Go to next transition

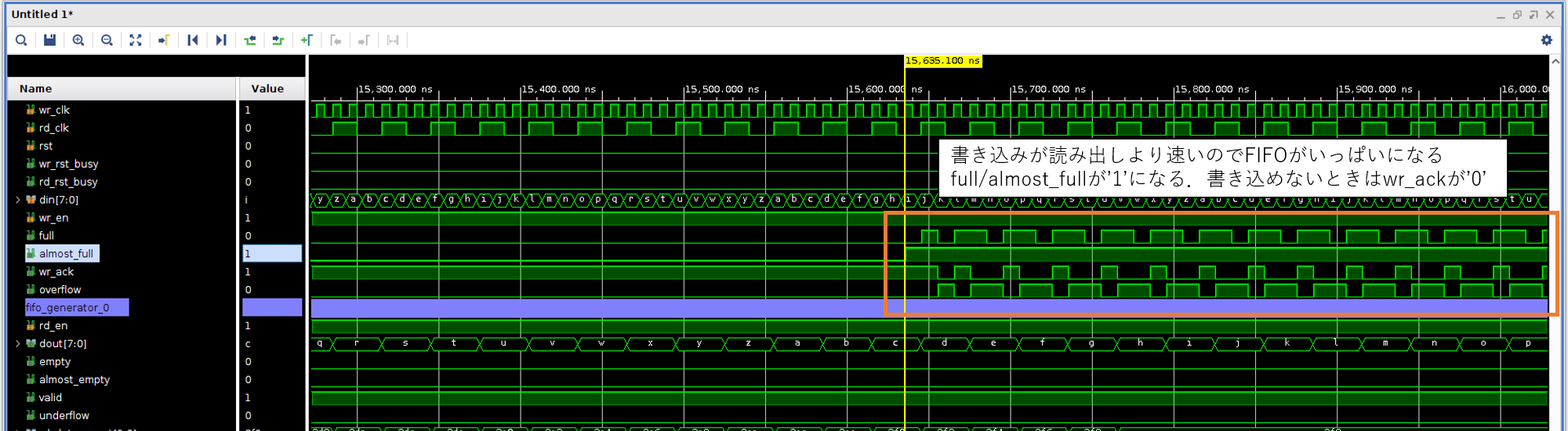point(278,40)
